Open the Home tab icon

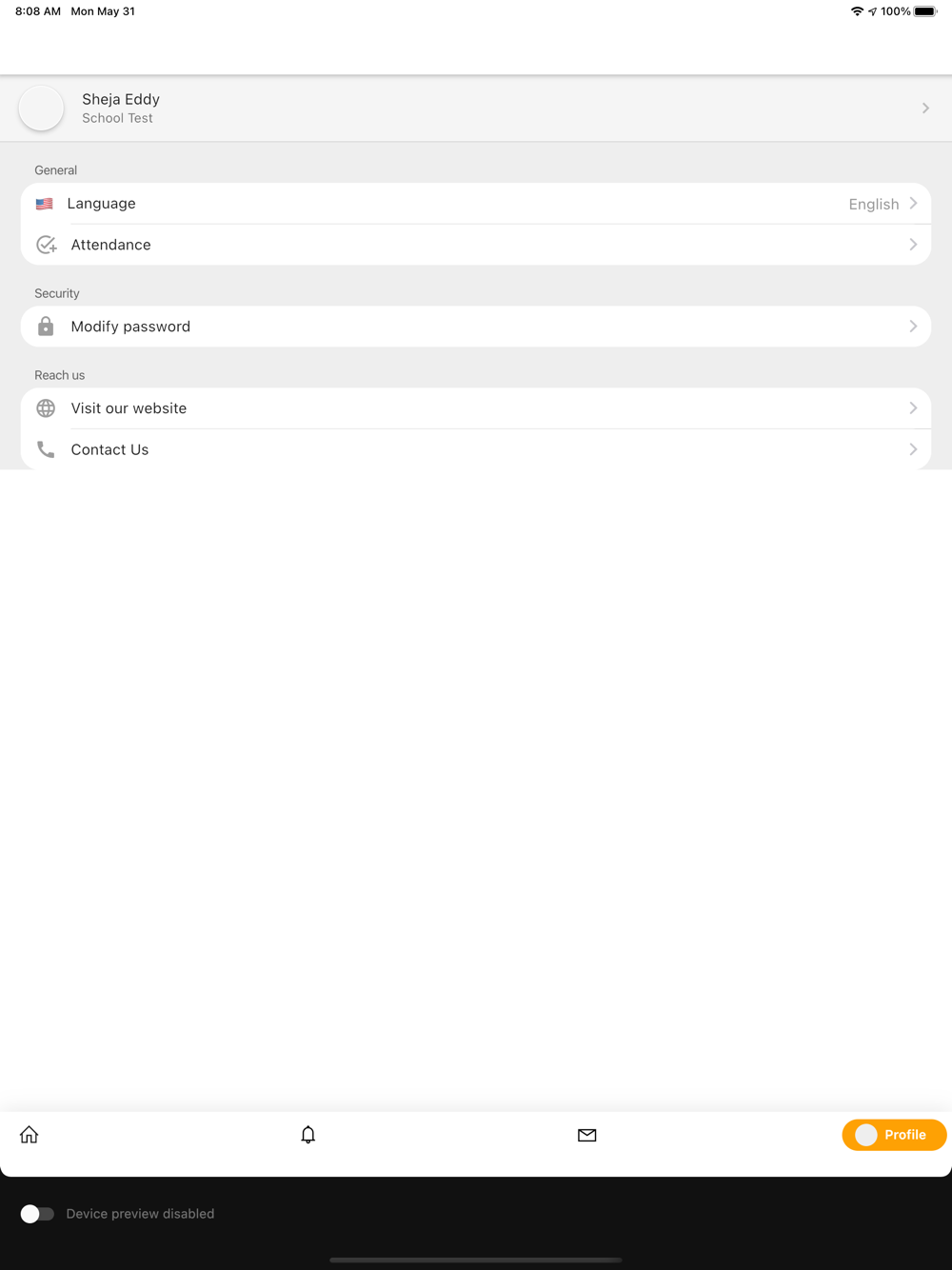[30, 1134]
